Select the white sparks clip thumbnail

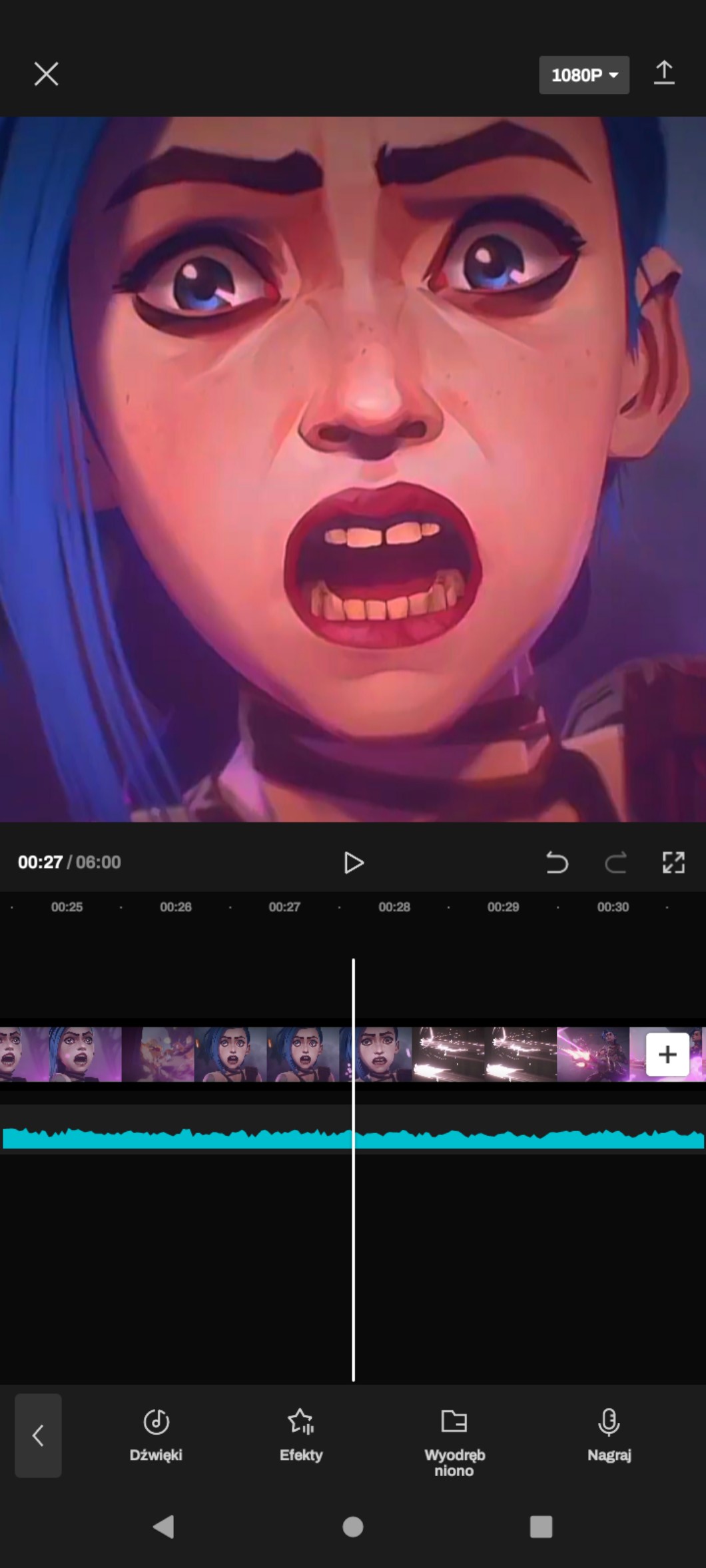pyautogui.click(x=484, y=1054)
